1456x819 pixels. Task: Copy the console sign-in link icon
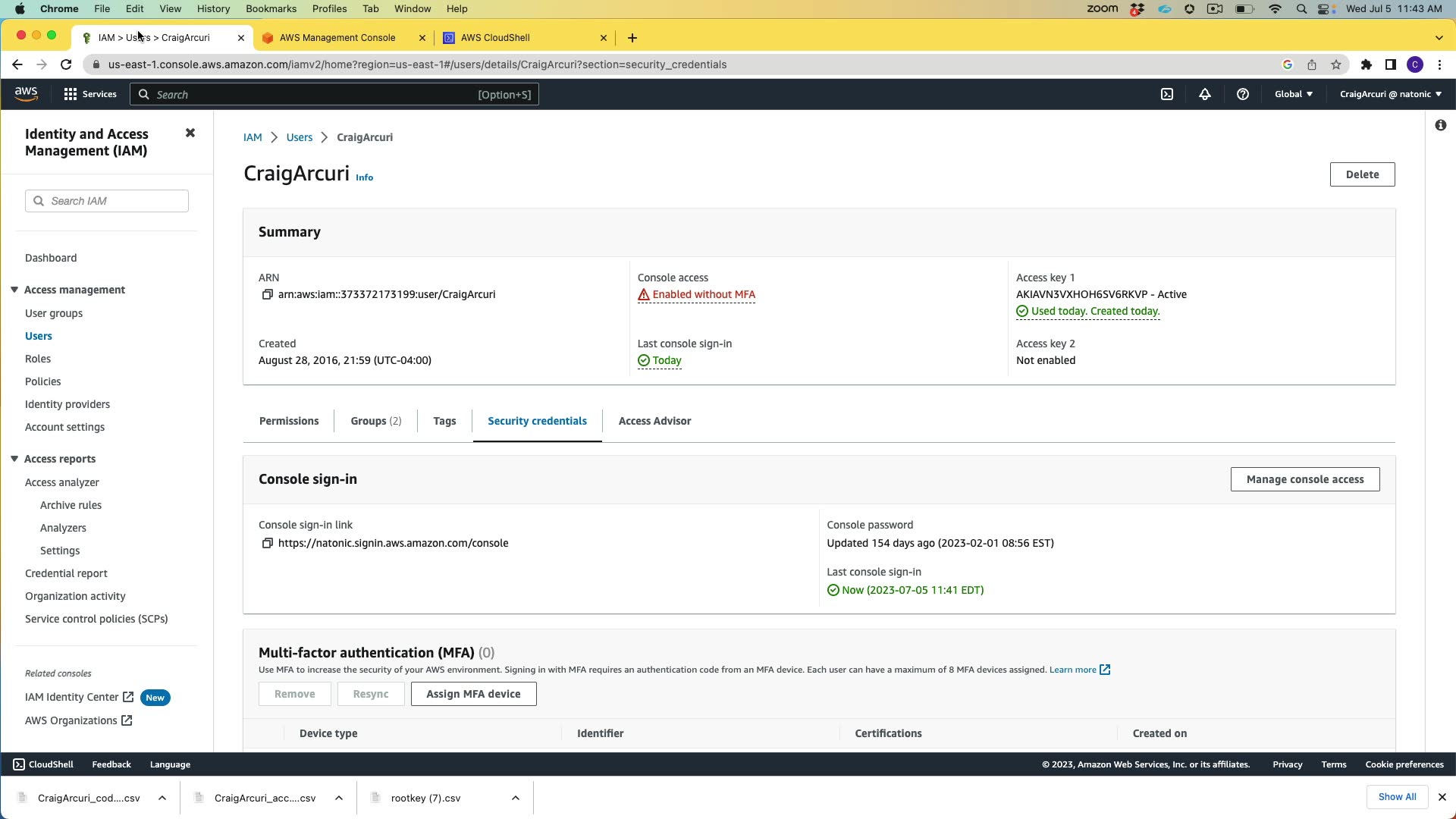tap(267, 543)
